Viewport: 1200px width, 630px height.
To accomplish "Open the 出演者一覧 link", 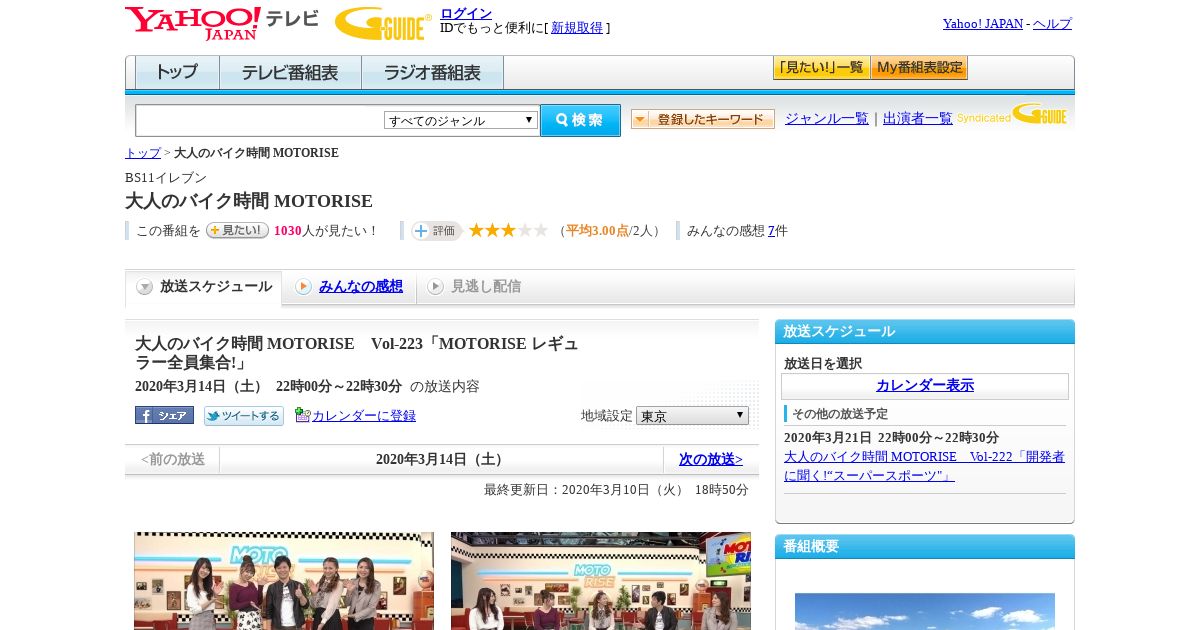I will tap(918, 118).
